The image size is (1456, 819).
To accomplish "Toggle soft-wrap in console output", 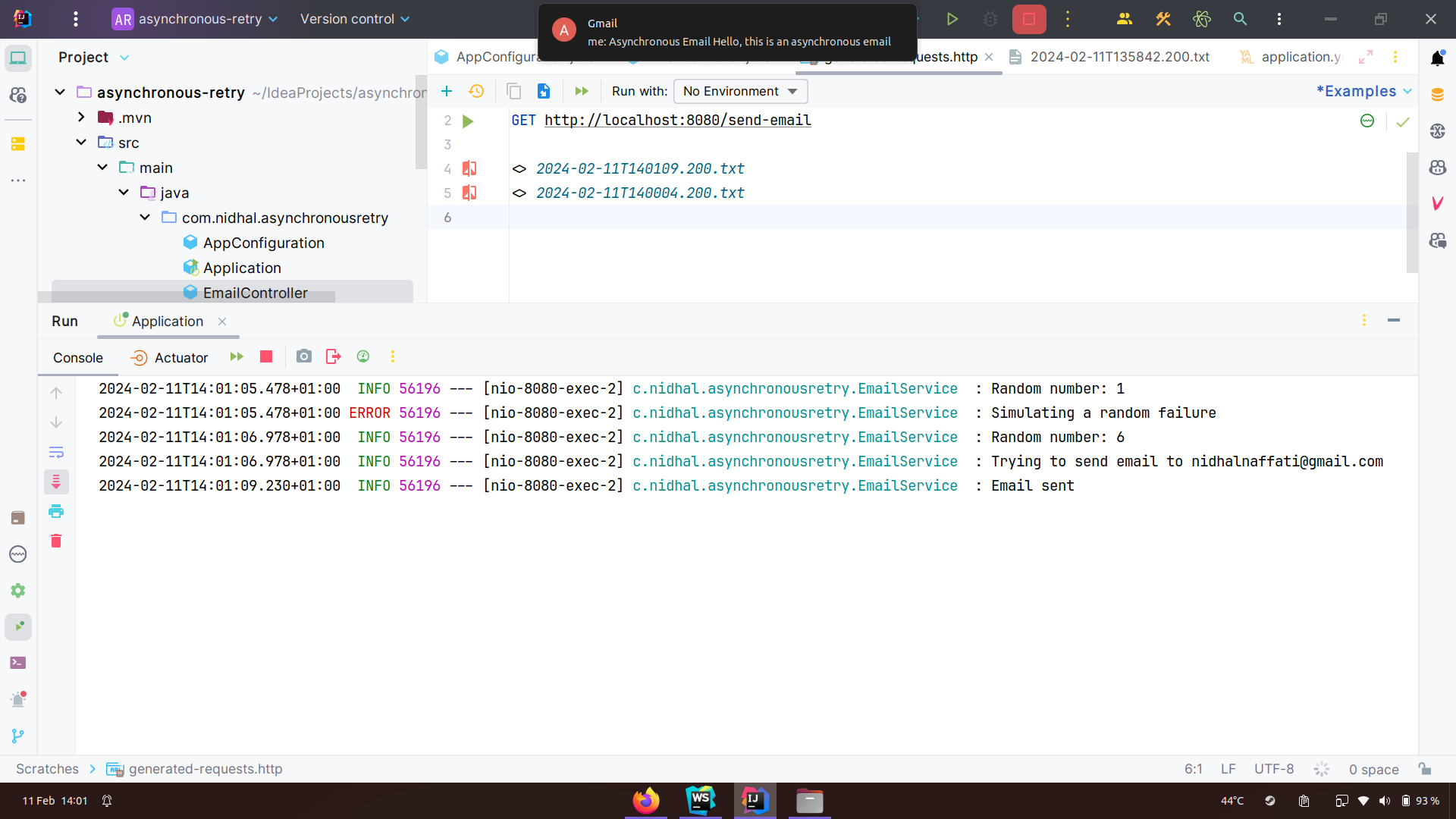I will (x=56, y=452).
